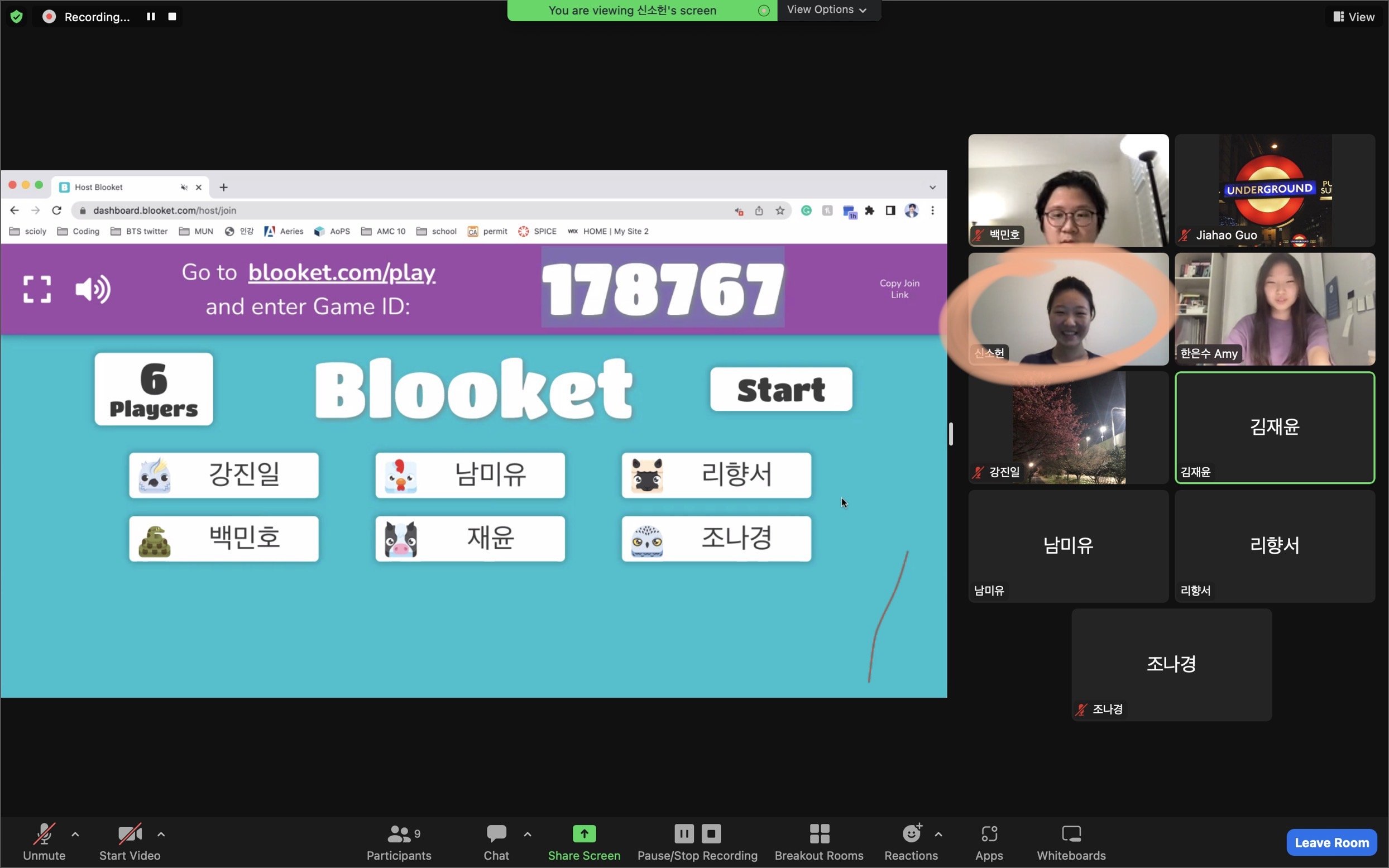Open the Reactions menu
Viewport: 1389px width, 868px height.
[x=911, y=842]
